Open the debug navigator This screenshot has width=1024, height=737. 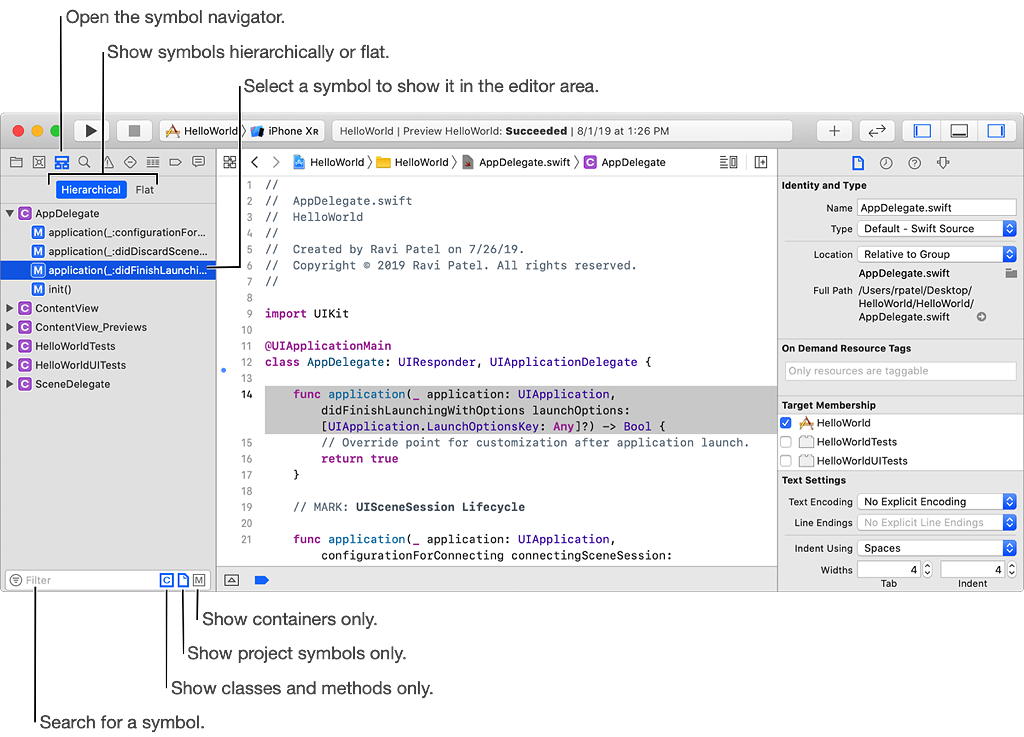[x=153, y=162]
